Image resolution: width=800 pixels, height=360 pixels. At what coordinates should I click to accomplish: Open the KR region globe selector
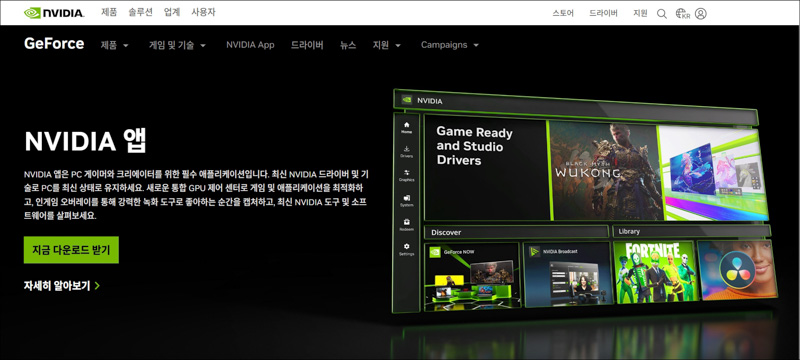point(683,14)
